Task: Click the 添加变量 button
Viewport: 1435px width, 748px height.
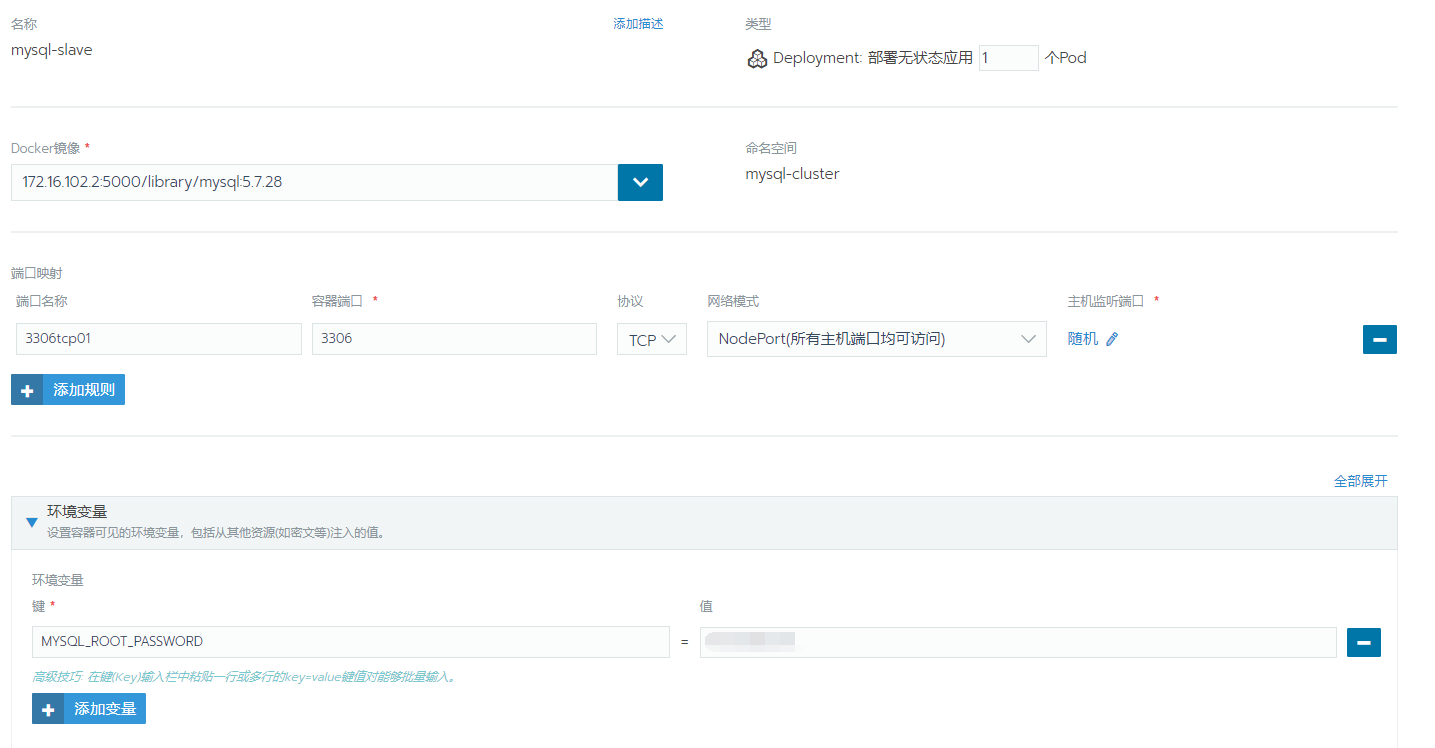Action: tap(89, 709)
